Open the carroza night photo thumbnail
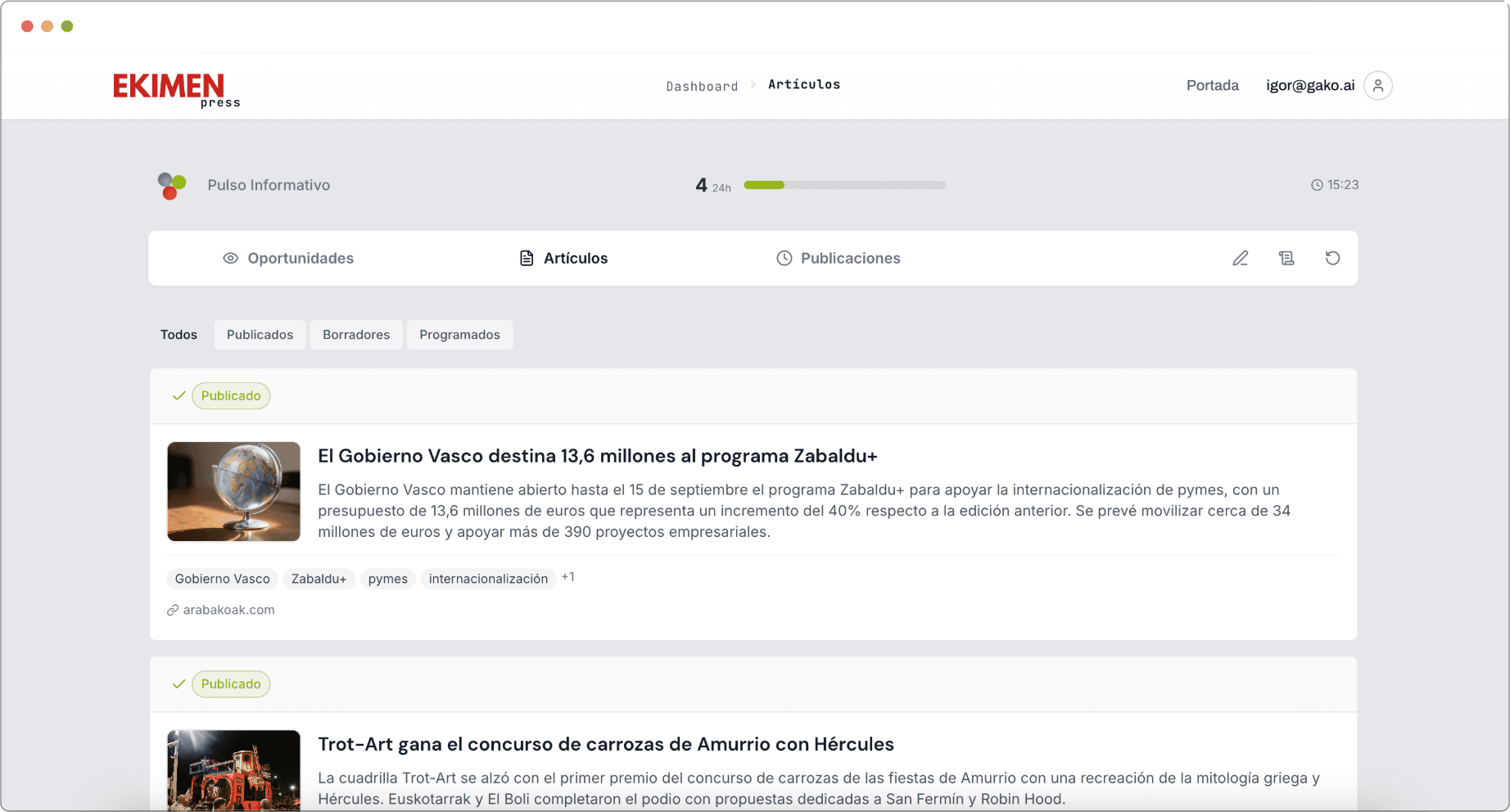Viewport: 1510px width, 812px height. coord(234,770)
